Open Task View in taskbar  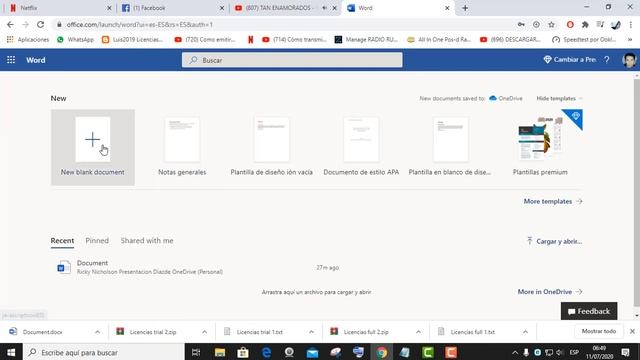click(196, 352)
